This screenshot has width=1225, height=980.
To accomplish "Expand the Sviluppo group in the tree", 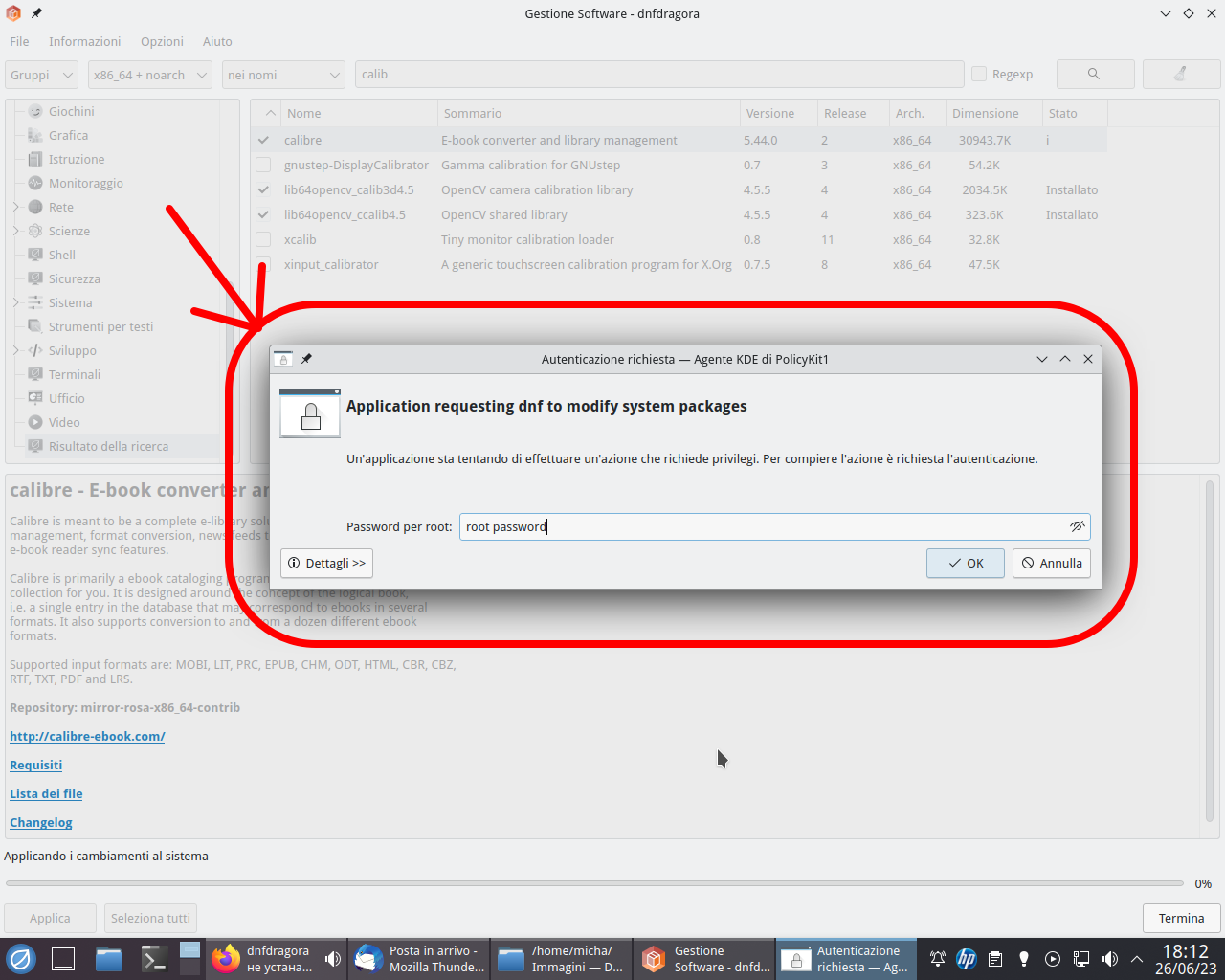I will point(16,350).
